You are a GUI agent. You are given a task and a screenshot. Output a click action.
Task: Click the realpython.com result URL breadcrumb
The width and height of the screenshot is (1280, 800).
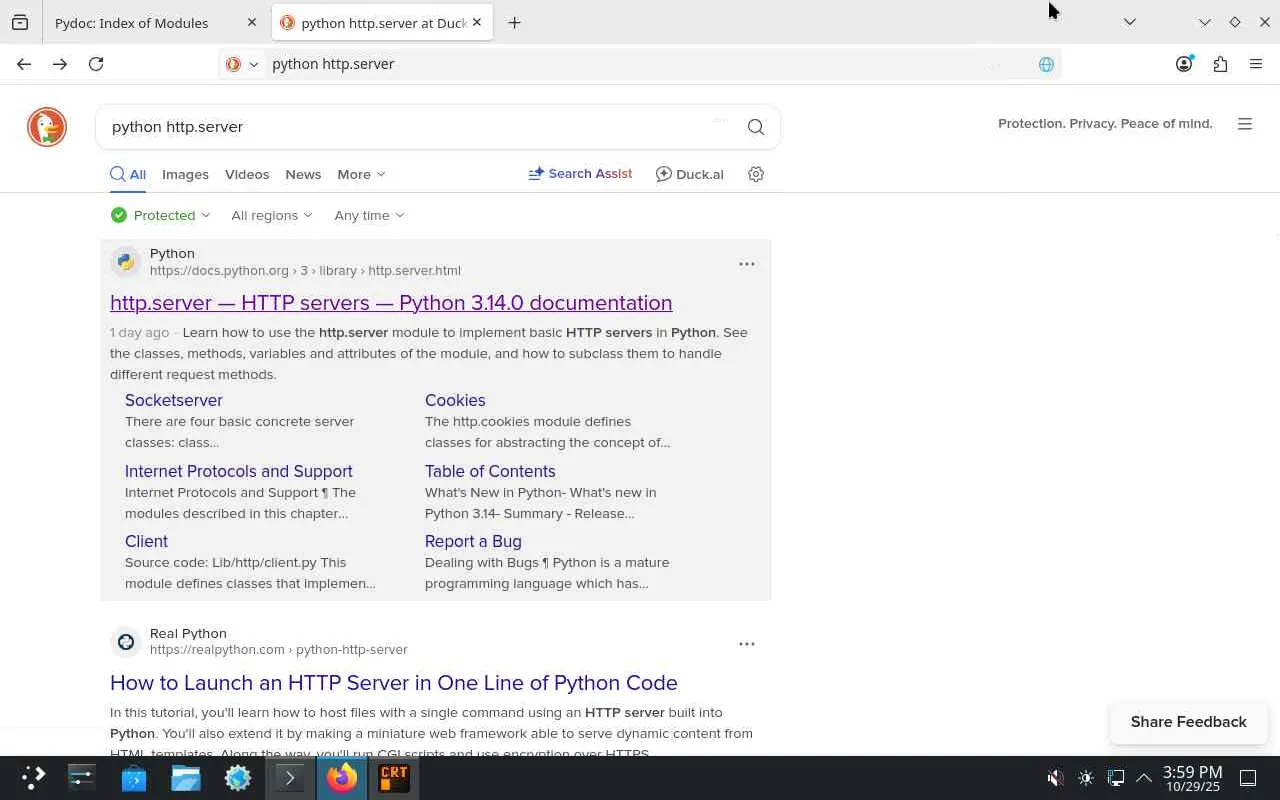coord(279,650)
